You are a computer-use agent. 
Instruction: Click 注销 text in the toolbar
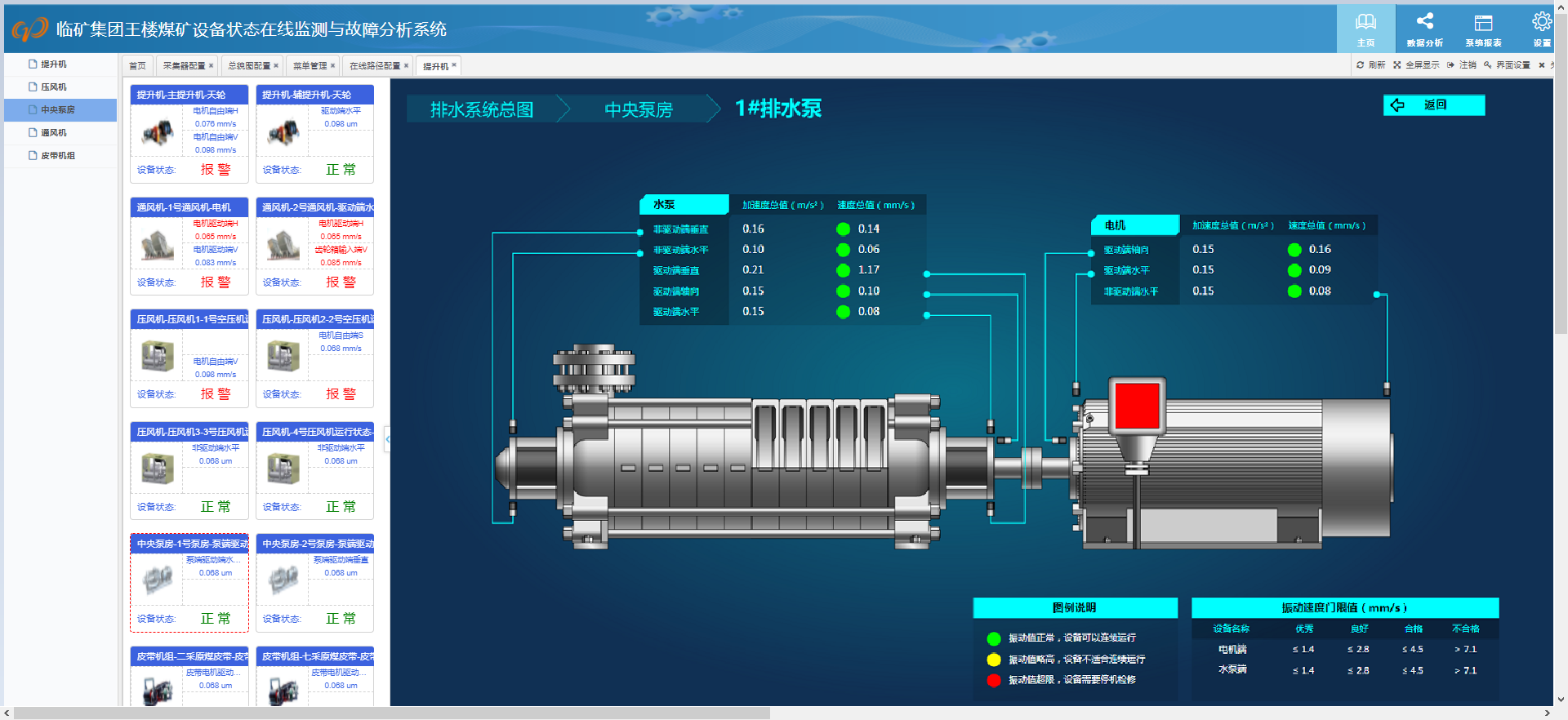pyautogui.click(x=1468, y=65)
